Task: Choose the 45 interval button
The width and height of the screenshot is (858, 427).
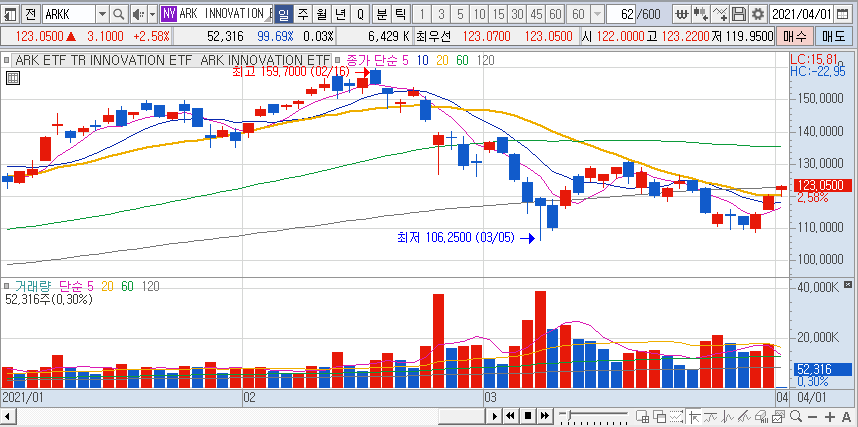Action: click(x=537, y=14)
